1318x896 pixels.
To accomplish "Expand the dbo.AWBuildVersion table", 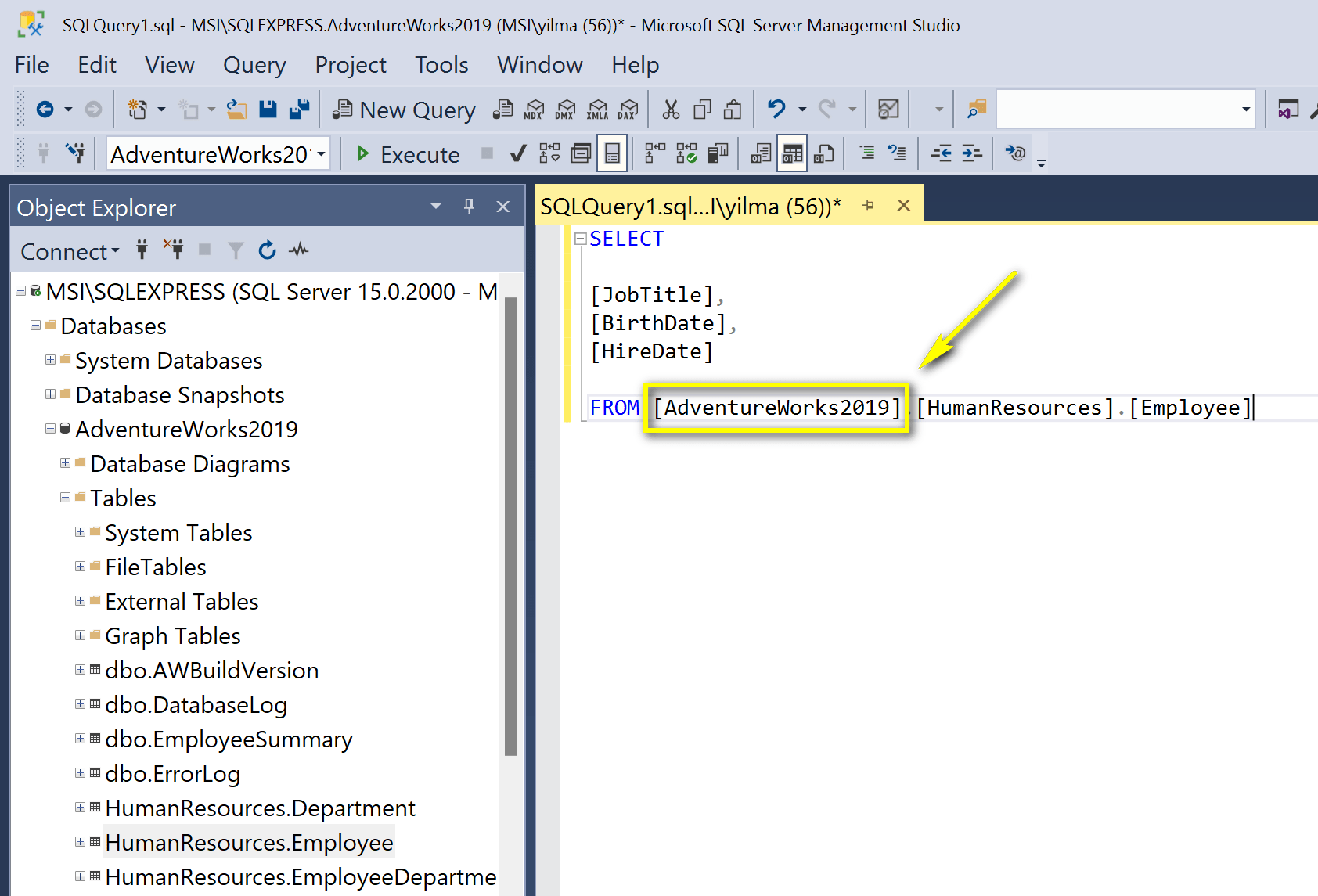I will 80,670.
